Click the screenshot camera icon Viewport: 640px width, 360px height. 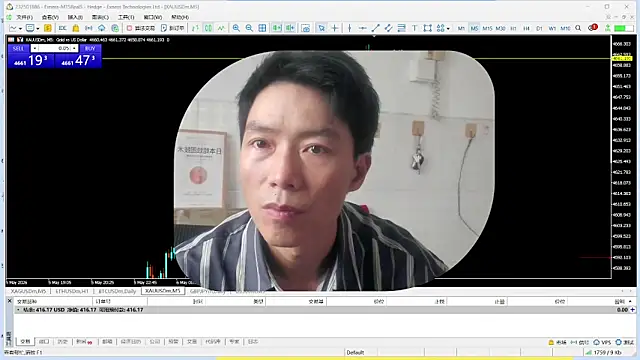click(x=305, y=28)
